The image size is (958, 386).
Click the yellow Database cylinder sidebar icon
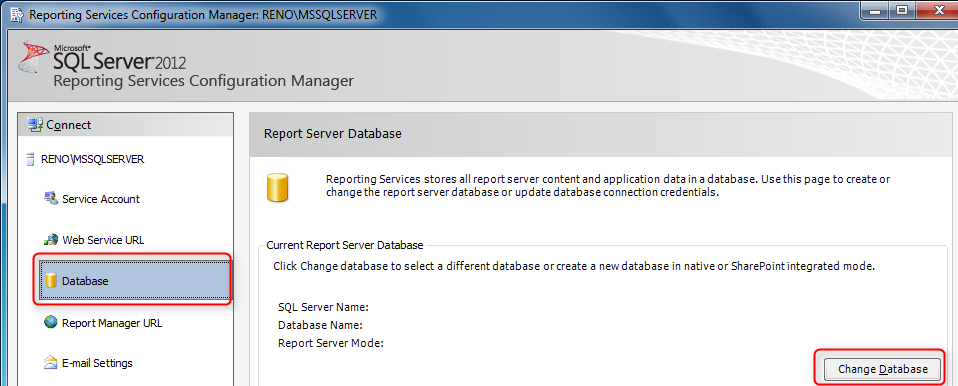51,281
